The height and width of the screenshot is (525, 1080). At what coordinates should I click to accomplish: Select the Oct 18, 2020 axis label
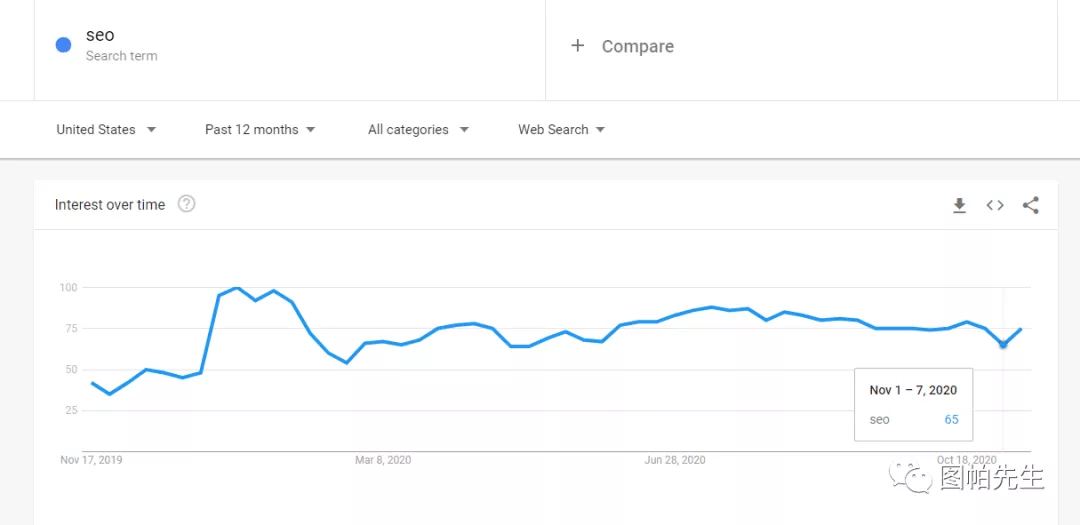[967, 460]
